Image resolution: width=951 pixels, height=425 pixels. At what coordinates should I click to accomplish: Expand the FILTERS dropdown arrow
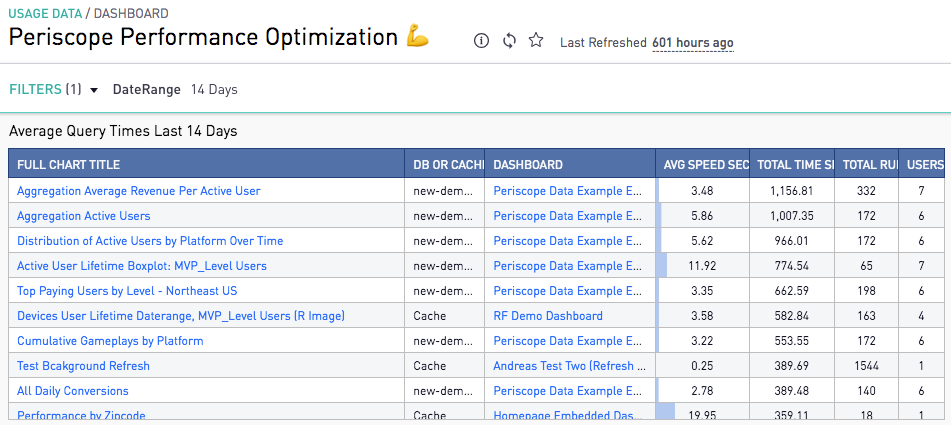tap(93, 90)
